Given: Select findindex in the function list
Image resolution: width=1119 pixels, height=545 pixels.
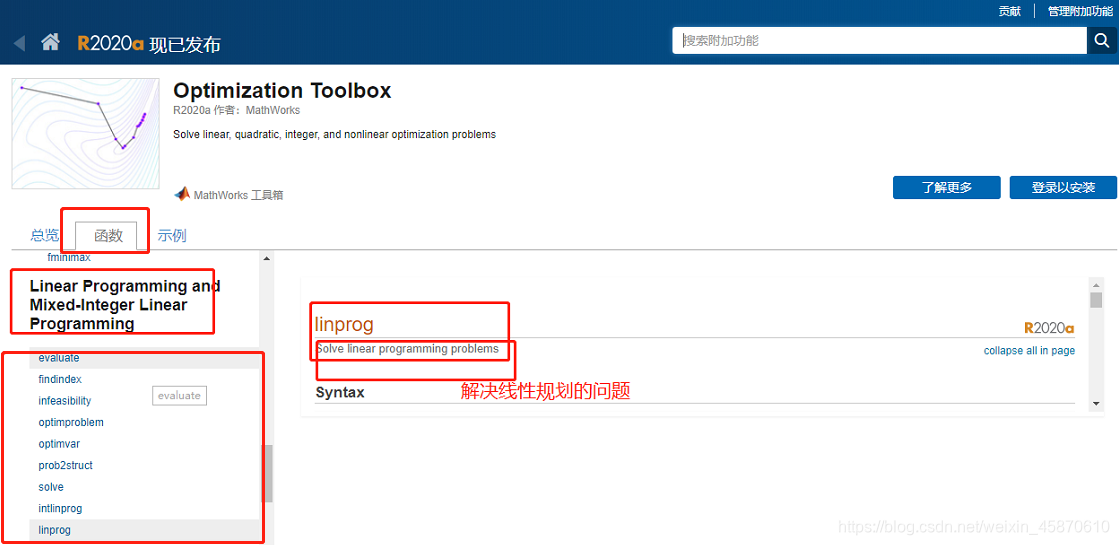Looking at the screenshot, I should 60,380.
